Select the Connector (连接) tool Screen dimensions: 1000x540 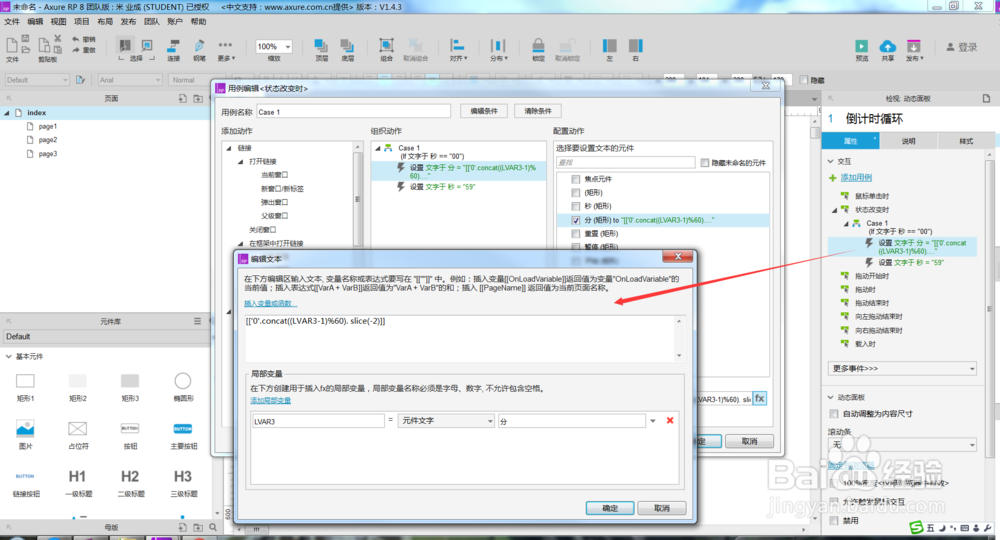pos(173,46)
